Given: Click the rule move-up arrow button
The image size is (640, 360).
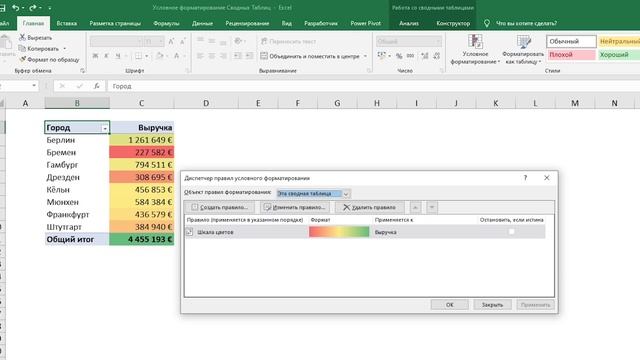Looking at the screenshot, I should point(415,207).
